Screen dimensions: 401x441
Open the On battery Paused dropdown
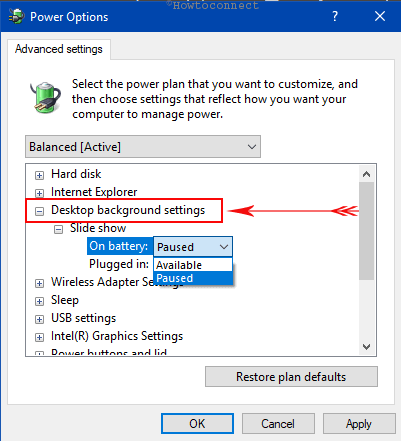point(193,247)
